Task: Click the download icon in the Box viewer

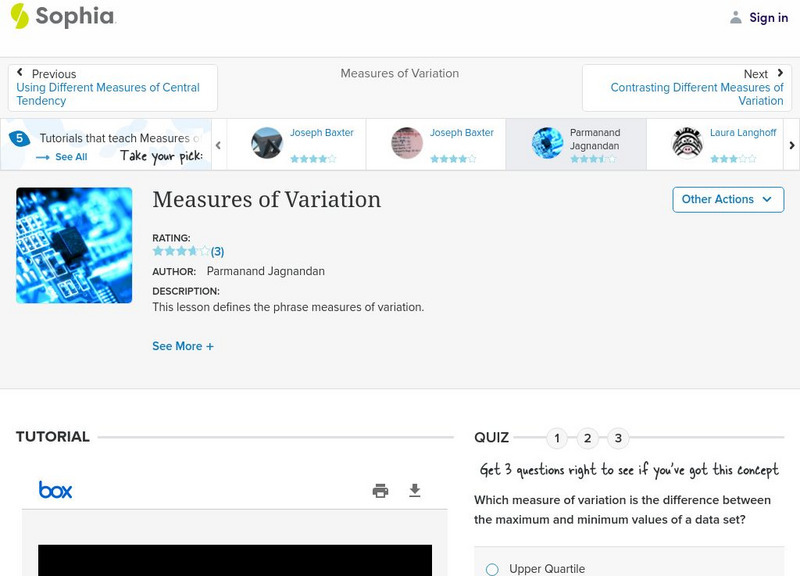Action: 413,491
